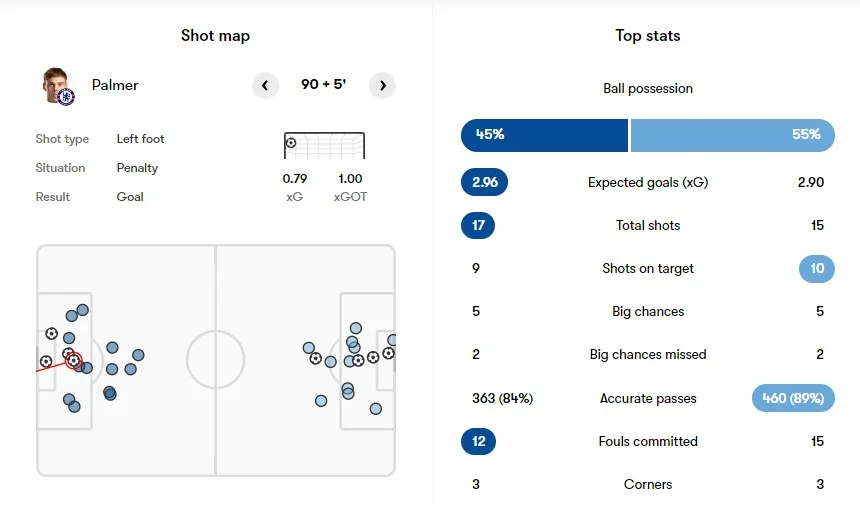
Task: Click the Chelsea club badge
Action: tap(66, 98)
